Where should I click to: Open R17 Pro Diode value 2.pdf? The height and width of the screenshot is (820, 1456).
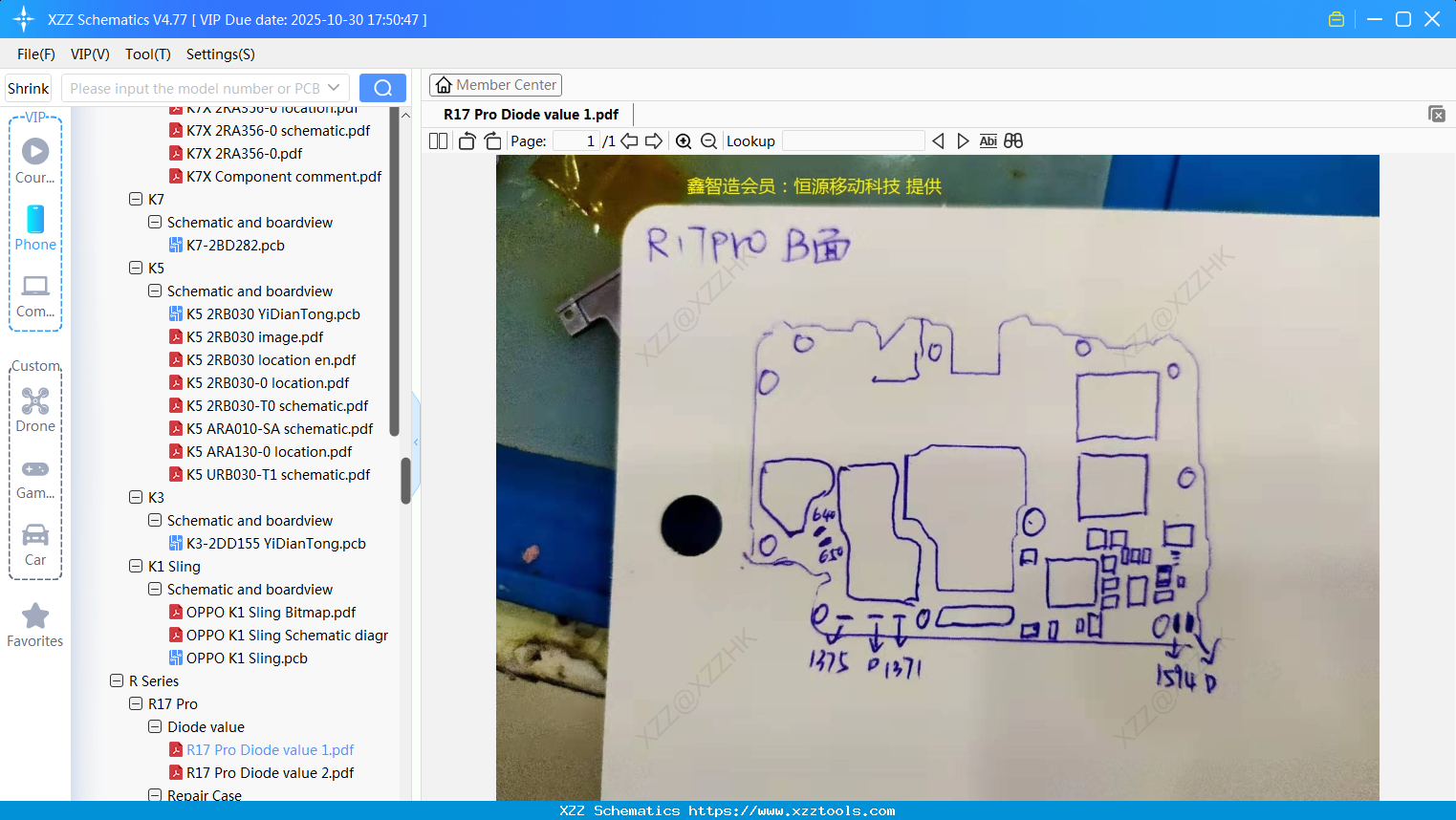click(x=270, y=772)
